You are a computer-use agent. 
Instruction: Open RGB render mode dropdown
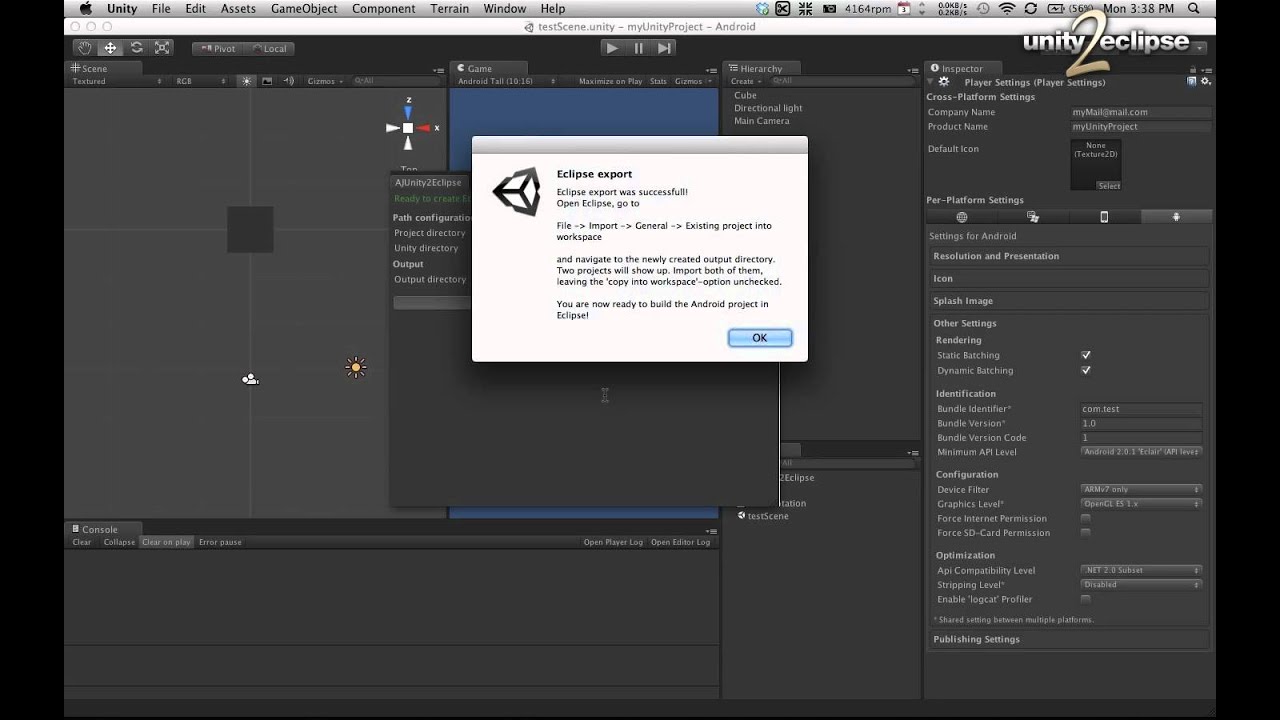click(x=200, y=81)
